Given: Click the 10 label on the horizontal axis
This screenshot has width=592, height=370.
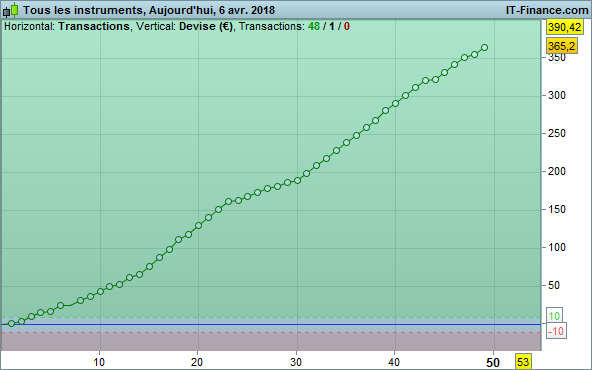Looking at the screenshot, I should click(99, 362).
